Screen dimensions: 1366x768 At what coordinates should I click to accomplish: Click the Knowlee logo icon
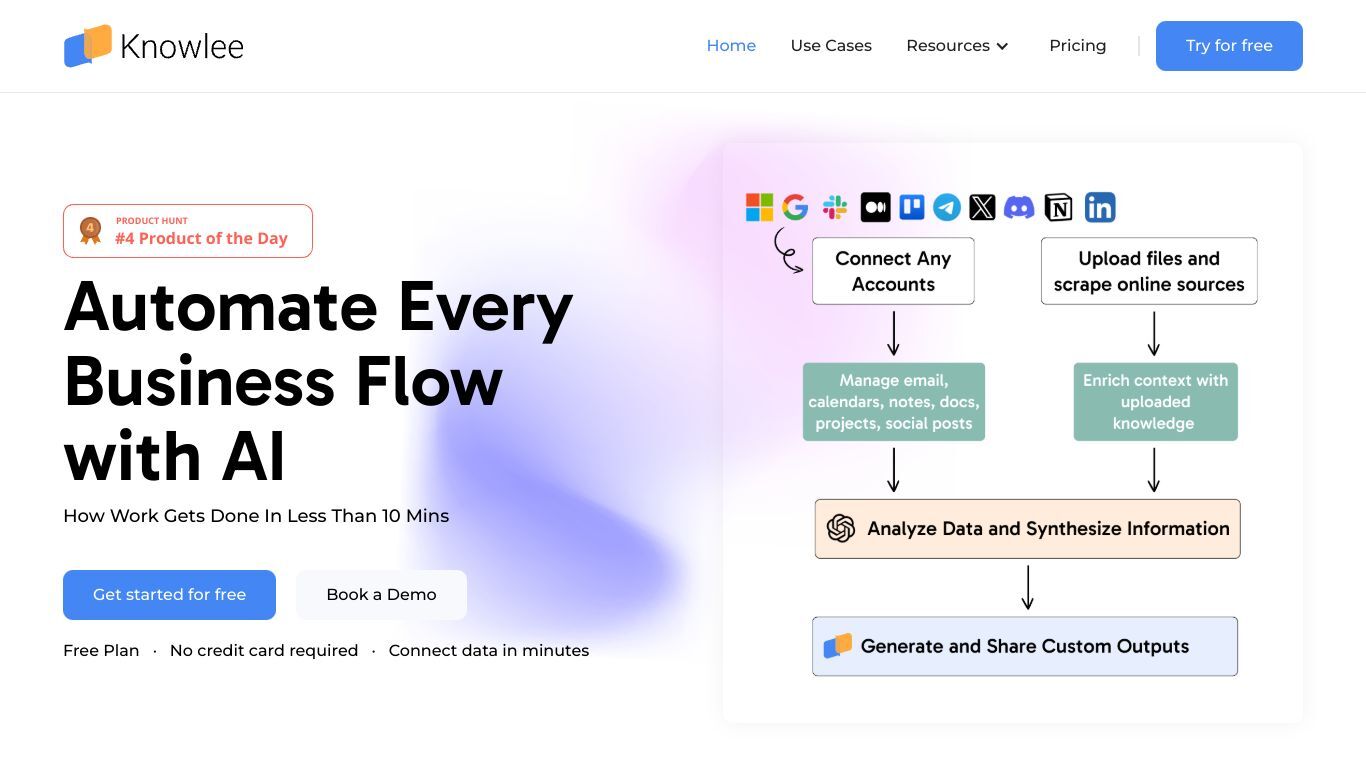point(88,46)
